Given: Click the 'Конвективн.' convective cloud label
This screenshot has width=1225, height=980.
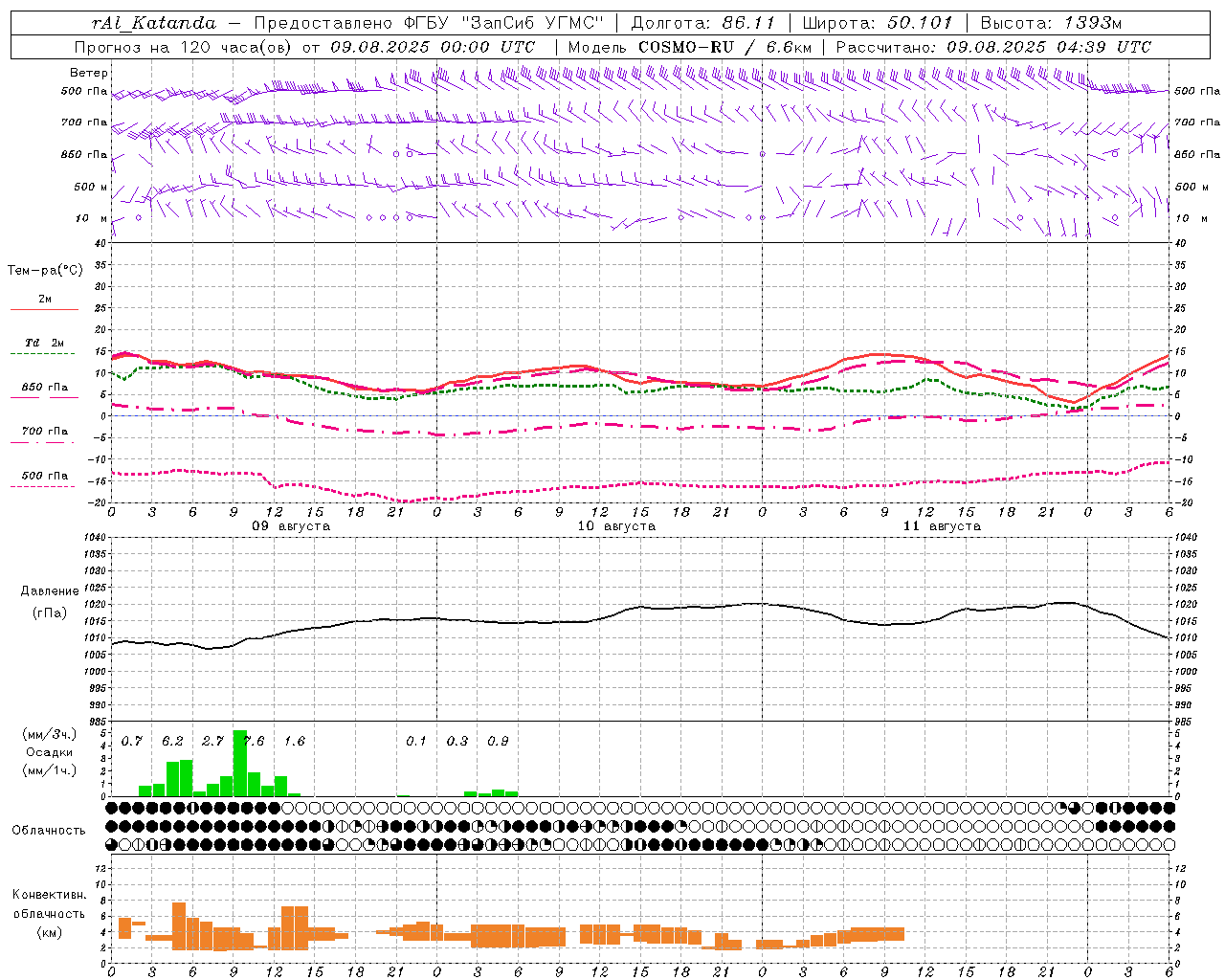Looking at the screenshot, I should (x=50, y=895).
